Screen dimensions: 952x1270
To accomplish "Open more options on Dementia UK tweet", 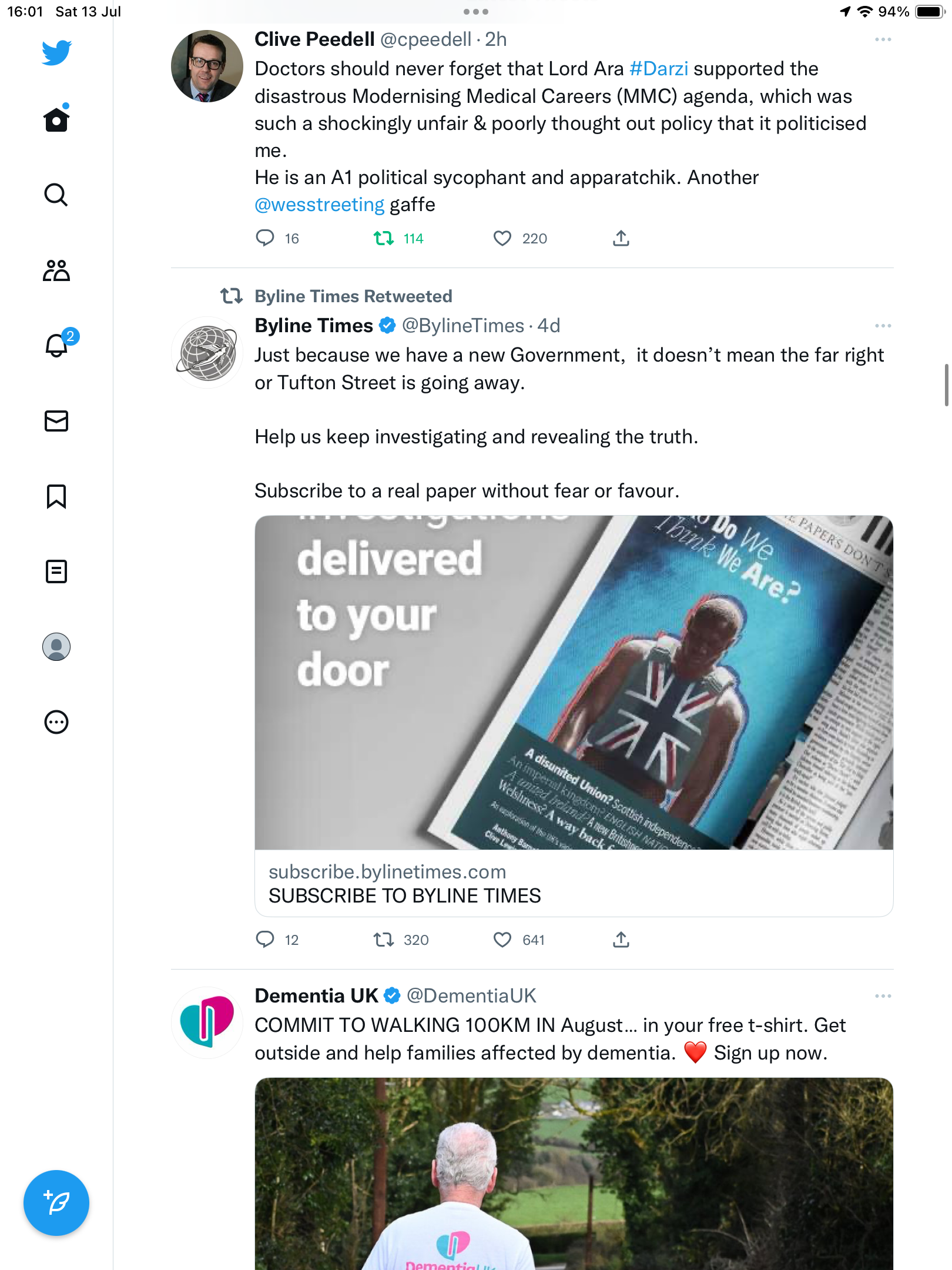I will click(x=883, y=996).
